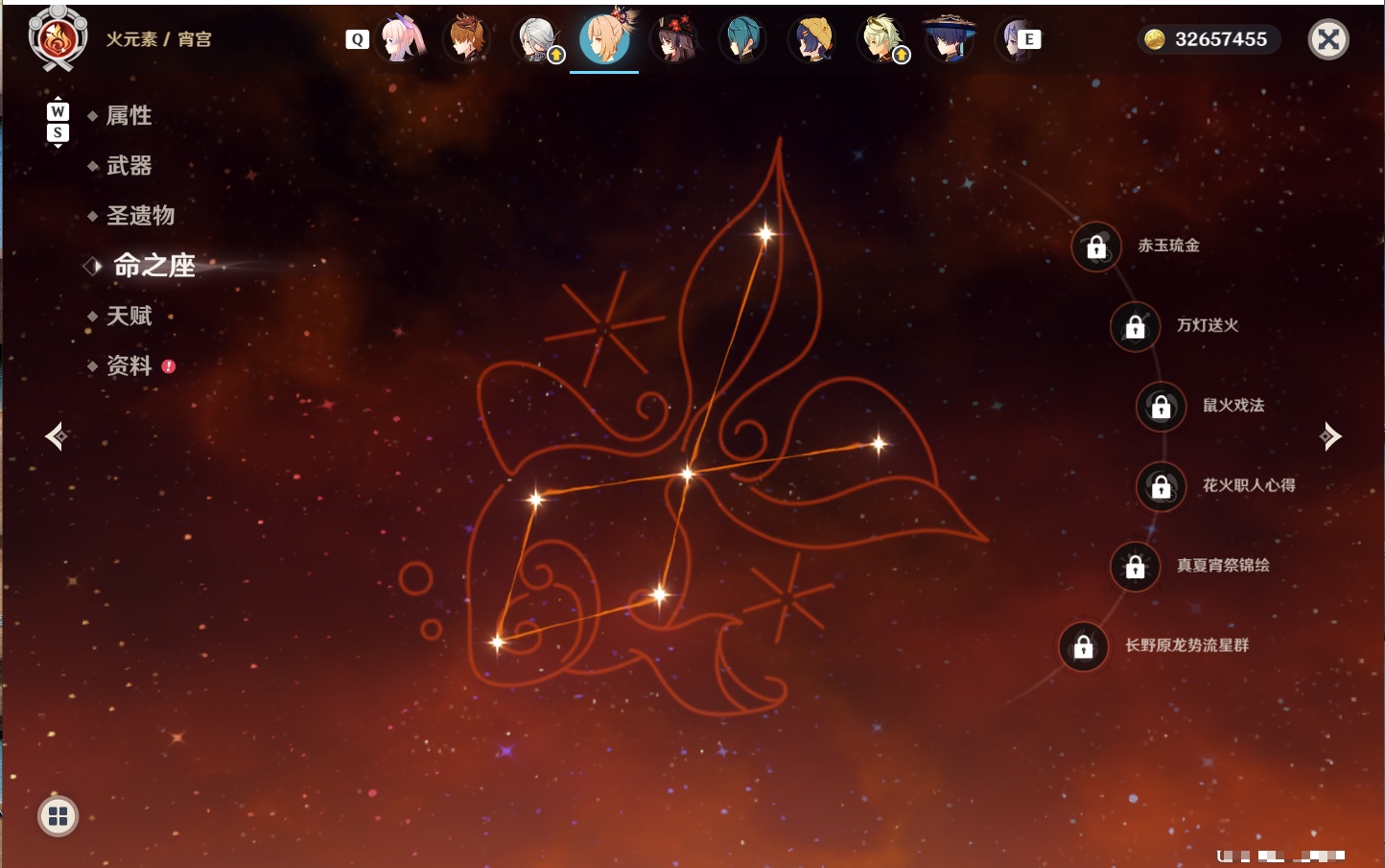Viewport: 1385px width, 868px height.
Task: Click the 鼠火戏法 constellation label
Action: [x=1233, y=406]
